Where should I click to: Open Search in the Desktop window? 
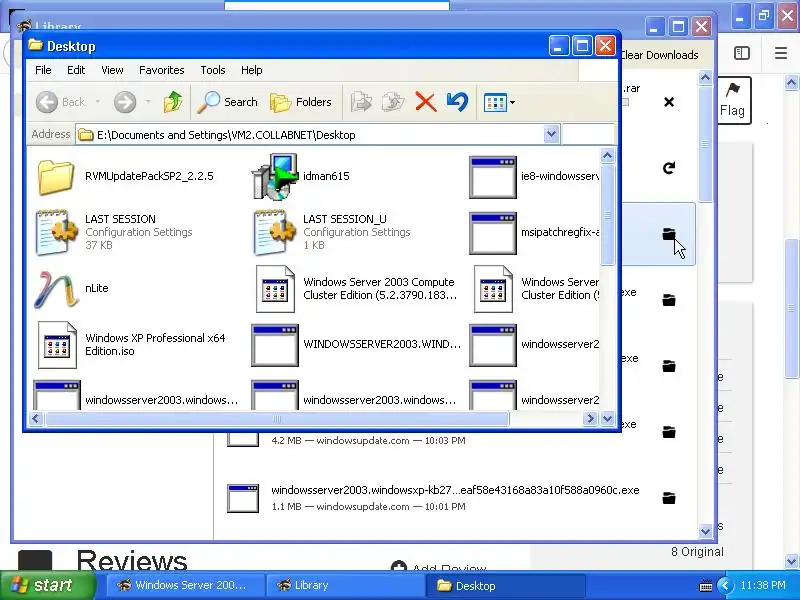(x=228, y=102)
